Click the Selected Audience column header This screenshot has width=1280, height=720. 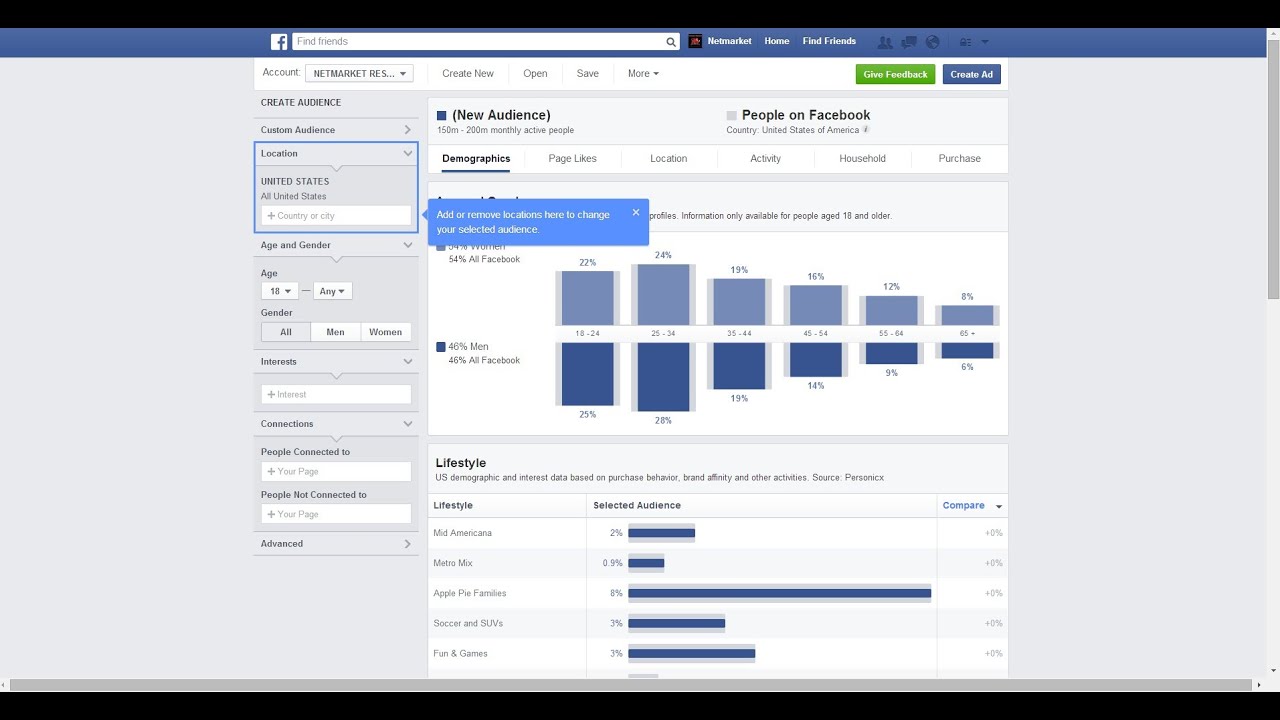pos(637,506)
